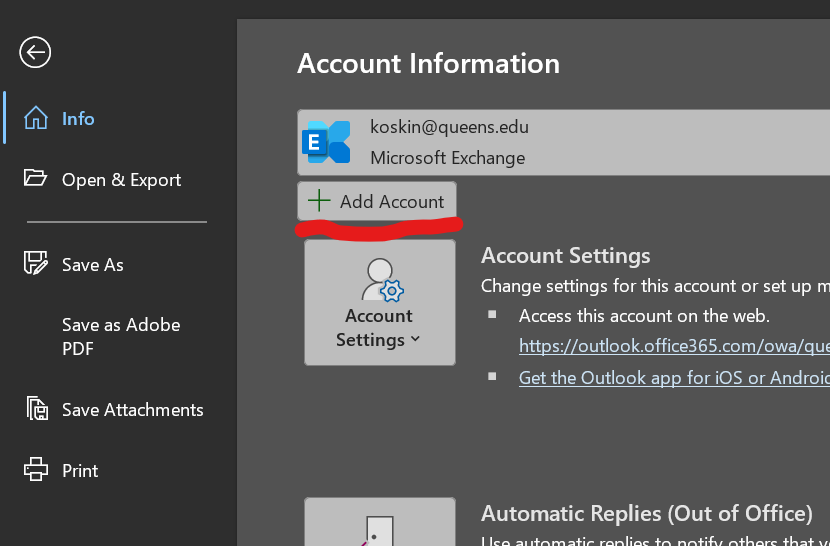
Task: Open the outlook.office365.com web access link
Action: point(674,346)
